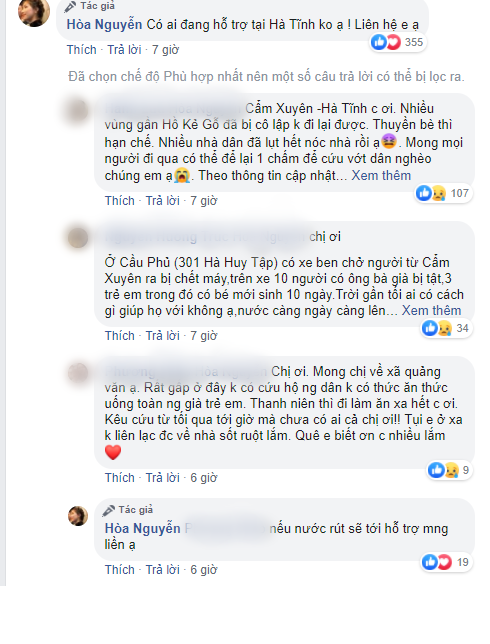Open the 19 reactions on author's reply
The image size is (490, 644).
click(x=446, y=562)
